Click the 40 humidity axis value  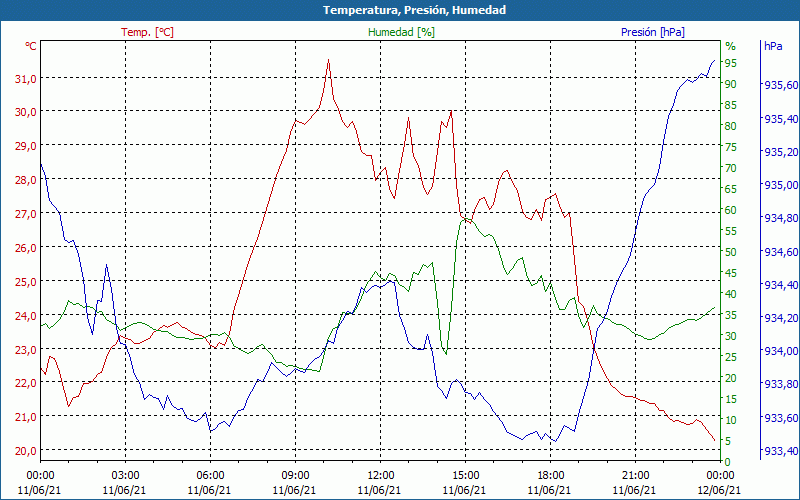(731, 294)
